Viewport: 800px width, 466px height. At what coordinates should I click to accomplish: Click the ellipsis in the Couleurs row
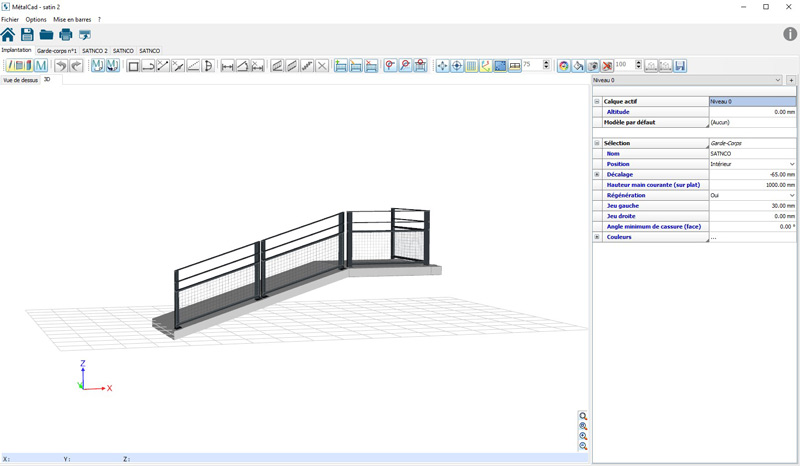pyautogui.click(x=713, y=237)
